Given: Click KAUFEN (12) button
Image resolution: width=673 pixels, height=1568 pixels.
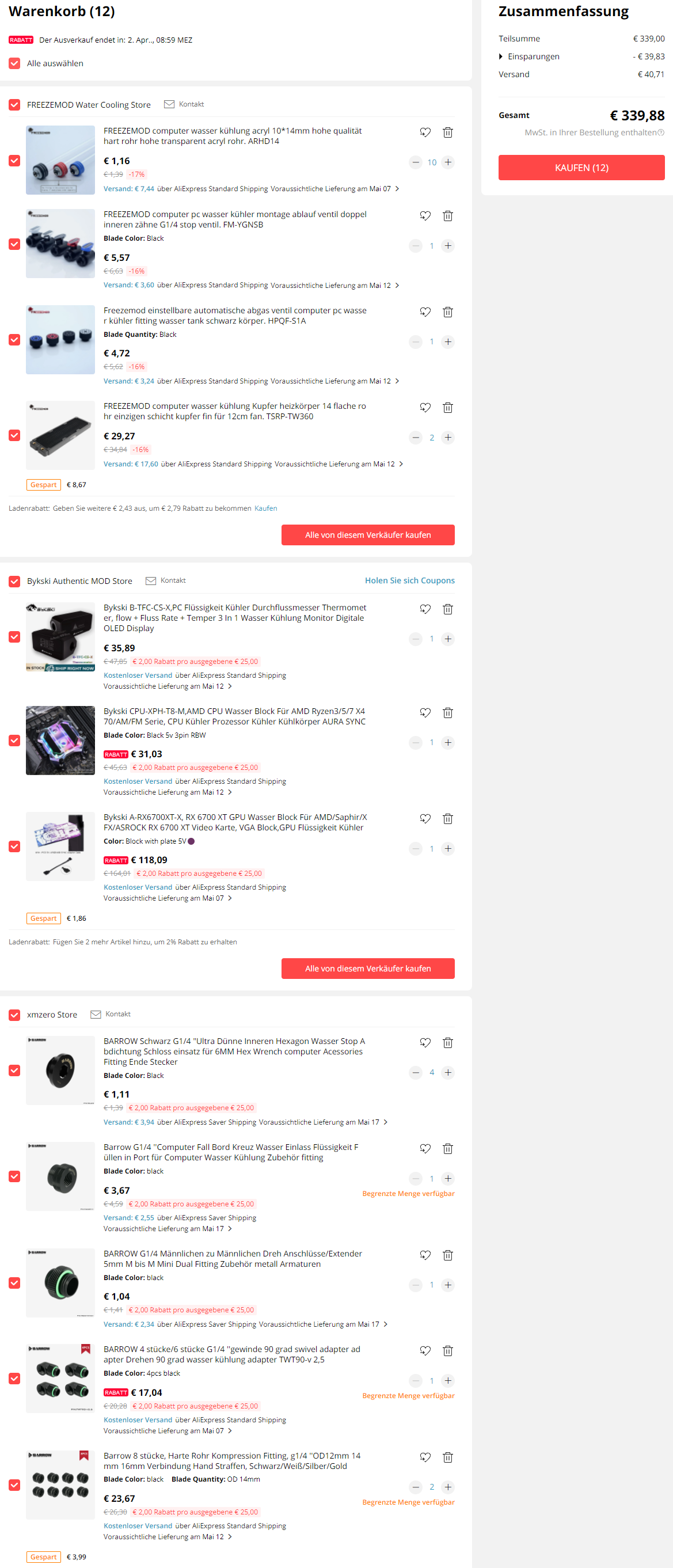Looking at the screenshot, I should click(581, 168).
